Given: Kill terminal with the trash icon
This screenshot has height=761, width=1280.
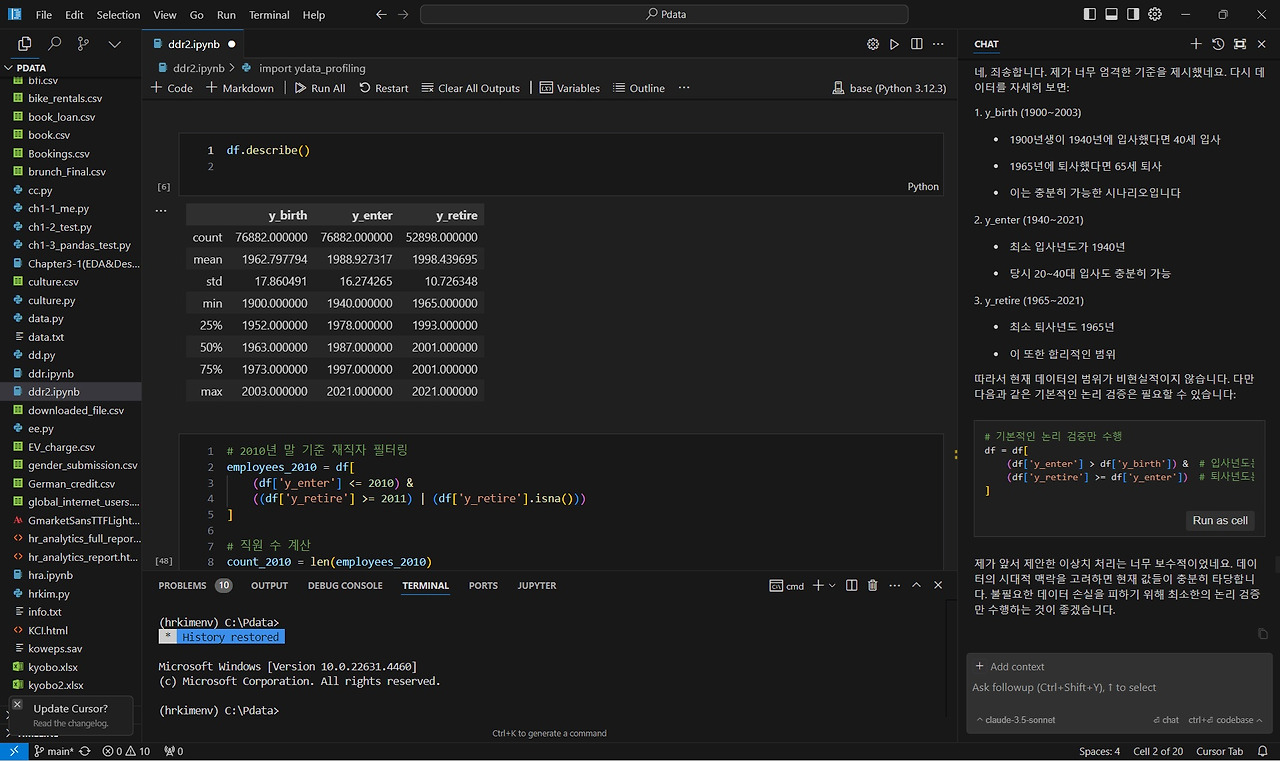Looking at the screenshot, I should 872,586.
